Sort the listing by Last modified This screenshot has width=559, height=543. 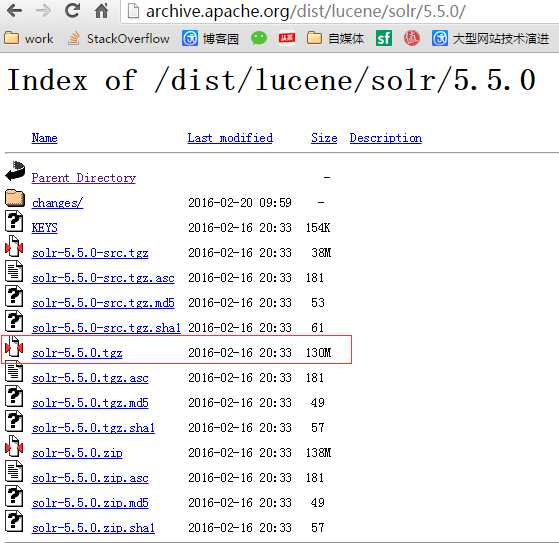[x=230, y=138]
